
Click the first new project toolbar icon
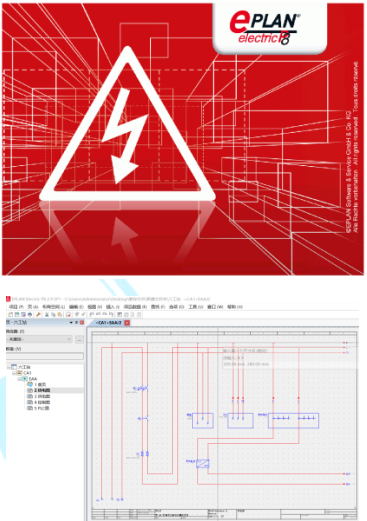pos(10,314)
